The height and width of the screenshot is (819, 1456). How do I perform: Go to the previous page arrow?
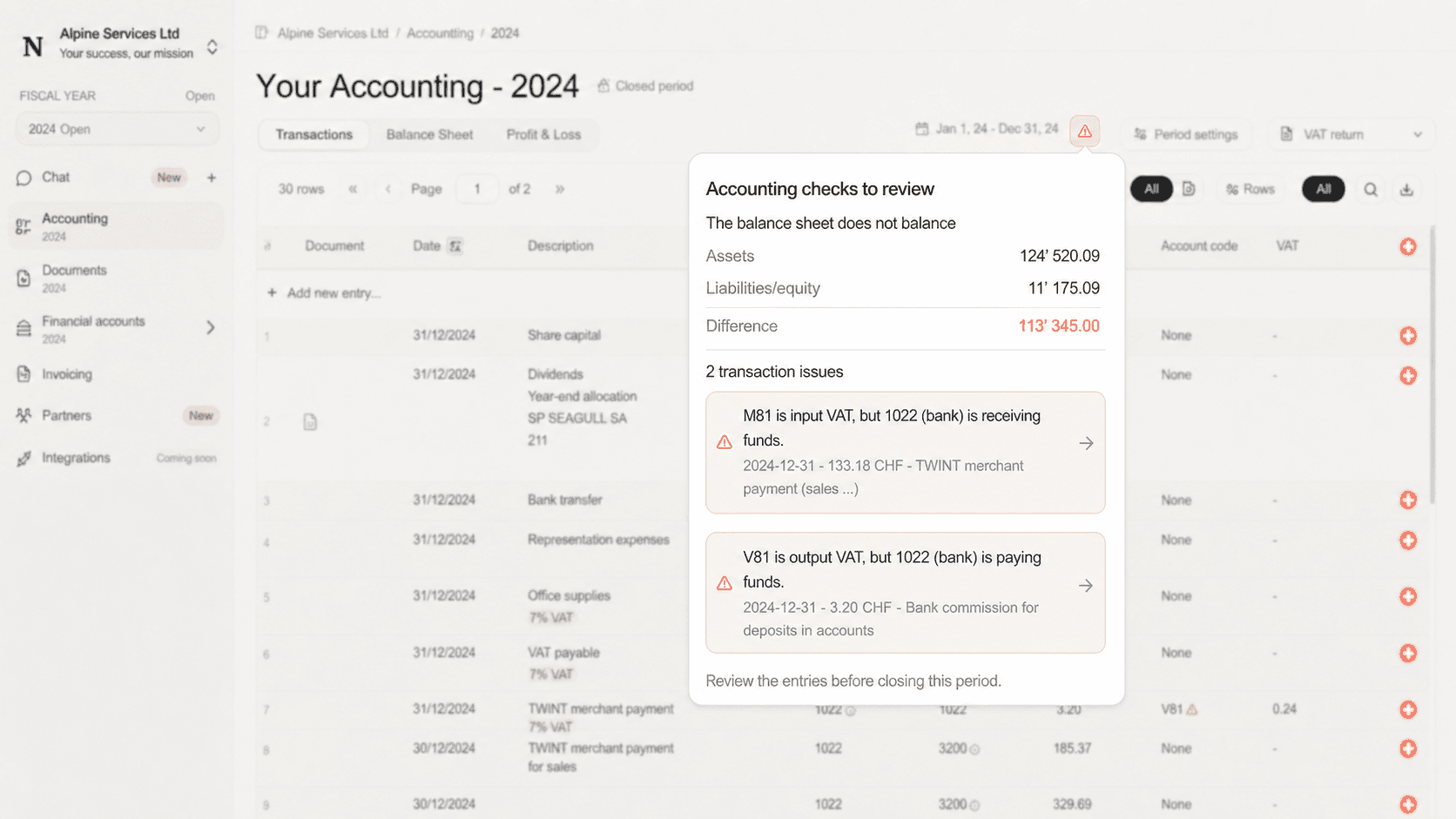pos(388,189)
